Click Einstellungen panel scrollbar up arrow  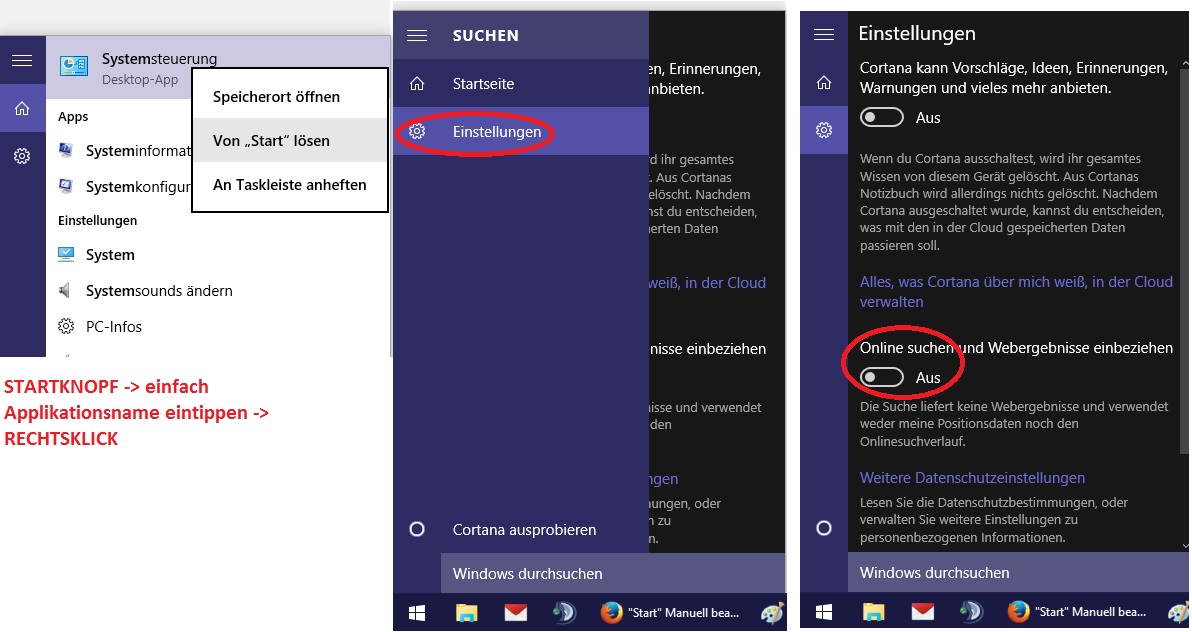click(1186, 62)
